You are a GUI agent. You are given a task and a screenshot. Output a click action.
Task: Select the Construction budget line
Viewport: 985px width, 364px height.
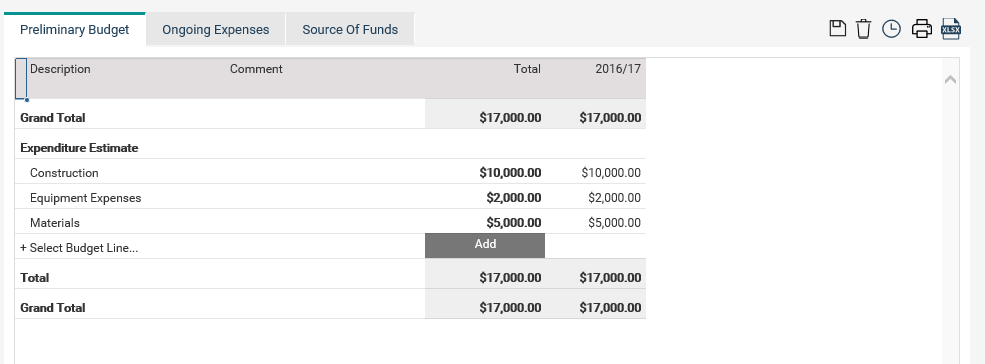pyautogui.click(x=64, y=173)
